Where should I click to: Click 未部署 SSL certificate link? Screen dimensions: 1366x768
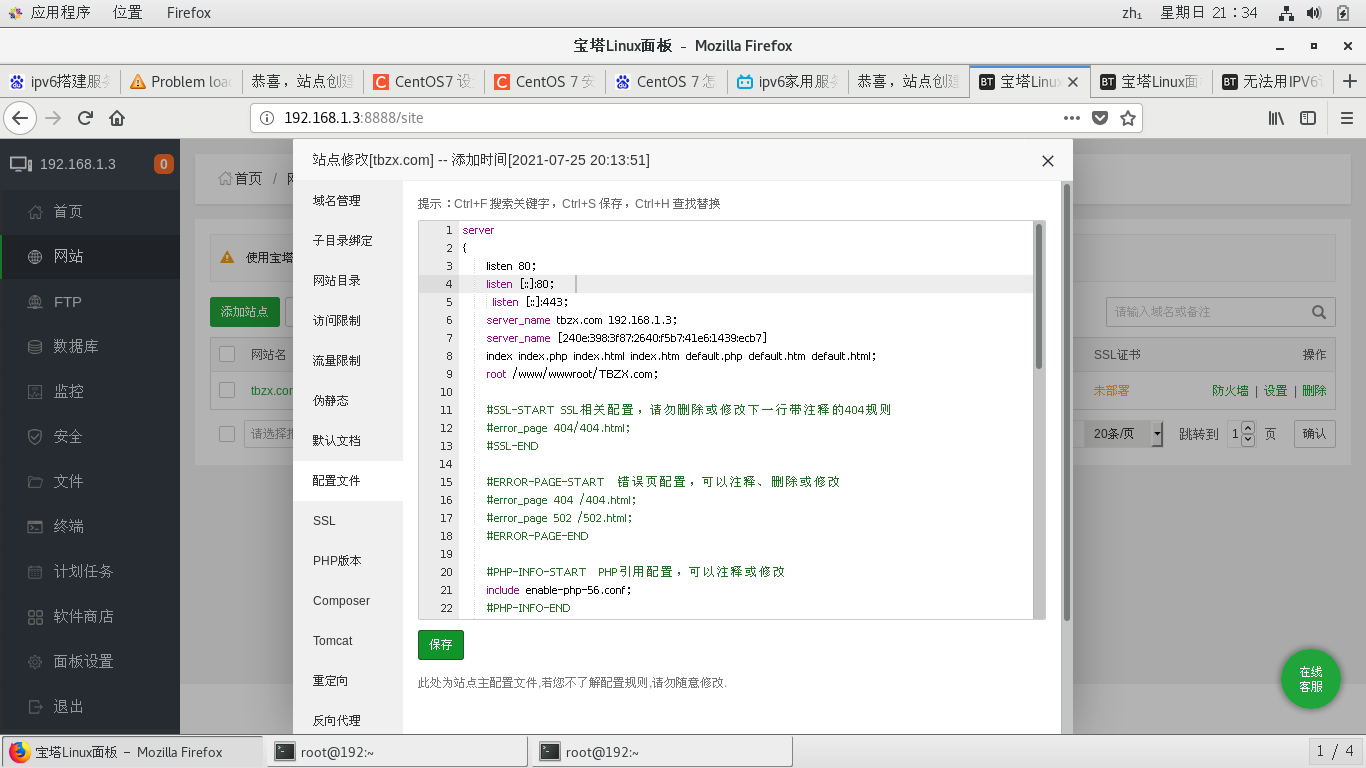coord(1112,391)
